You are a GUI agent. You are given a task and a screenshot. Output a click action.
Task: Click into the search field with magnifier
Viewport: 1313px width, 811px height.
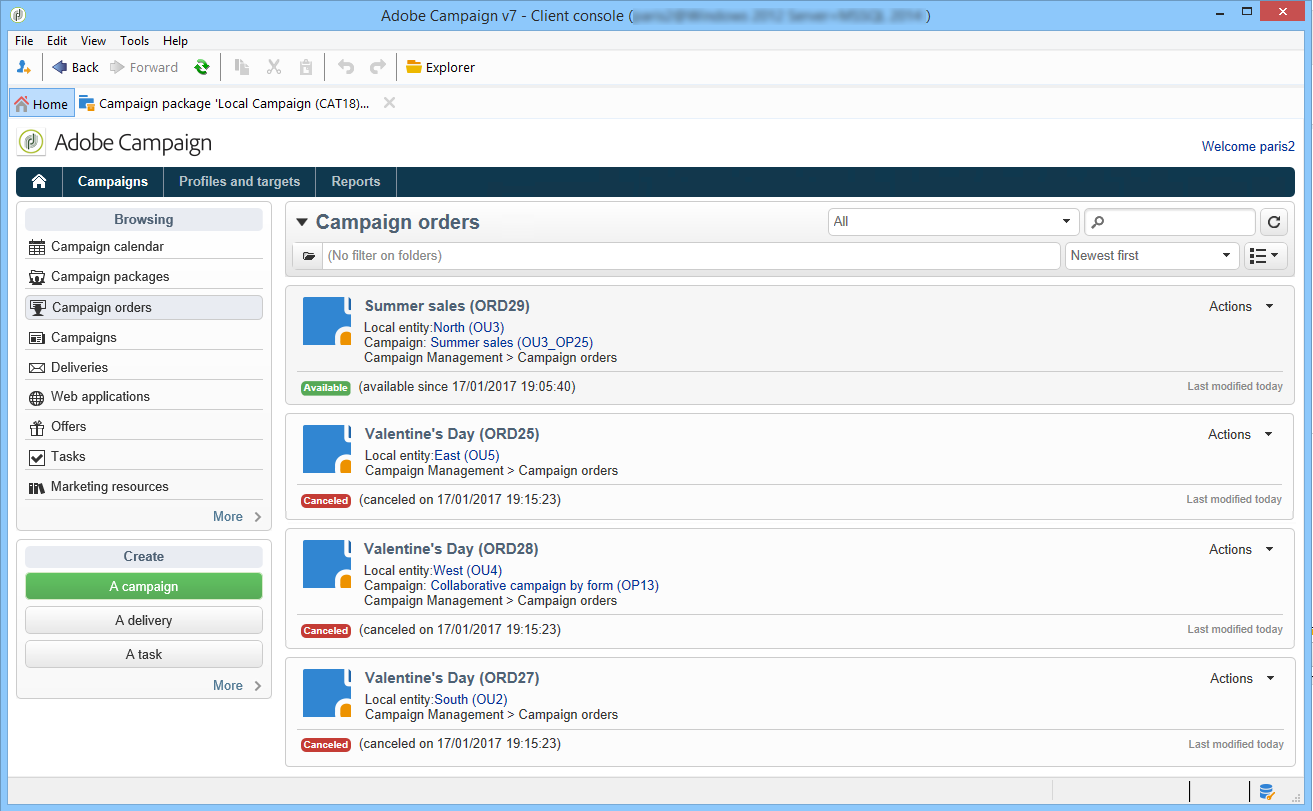click(x=1170, y=222)
